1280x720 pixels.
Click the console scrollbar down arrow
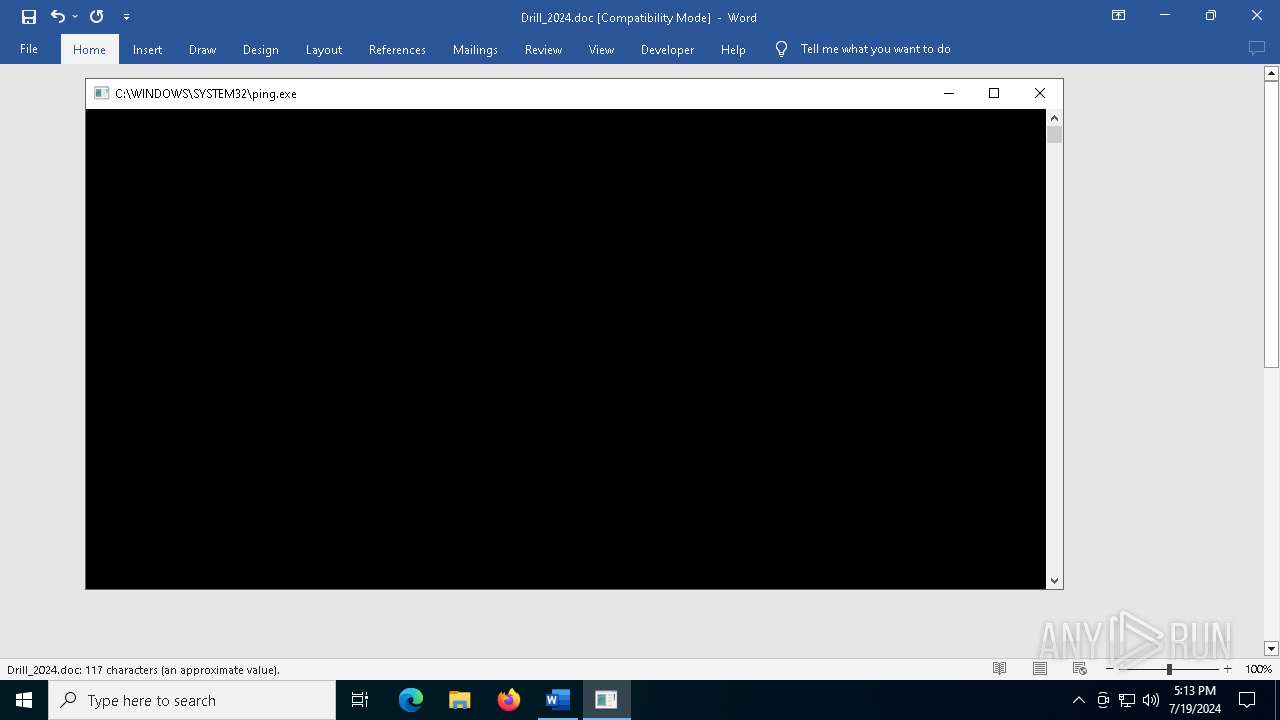point(1054,580)
